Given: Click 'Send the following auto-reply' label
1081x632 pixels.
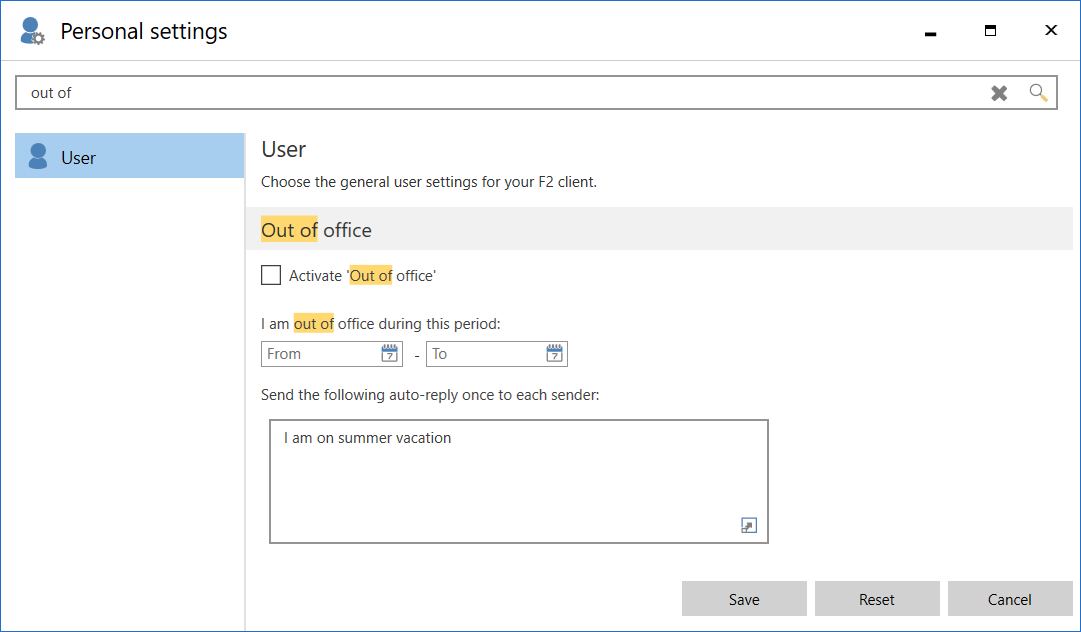Looking at the screenshot, I should pyautogui.click(x=430, y=396).
